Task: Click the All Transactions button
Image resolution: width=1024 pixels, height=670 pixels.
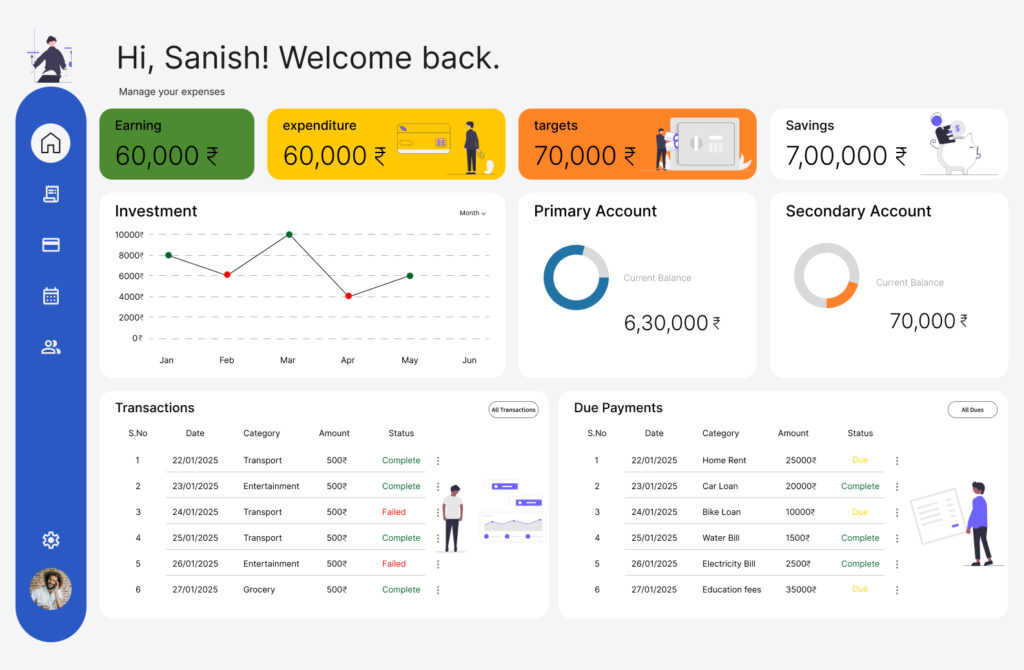Action: point(513,410)
